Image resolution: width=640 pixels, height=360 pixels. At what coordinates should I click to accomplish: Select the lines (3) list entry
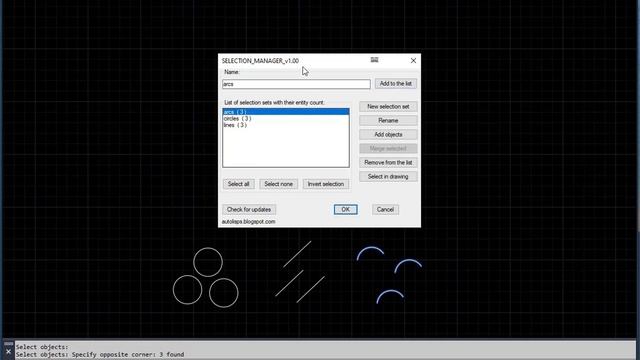pos(286,125)
